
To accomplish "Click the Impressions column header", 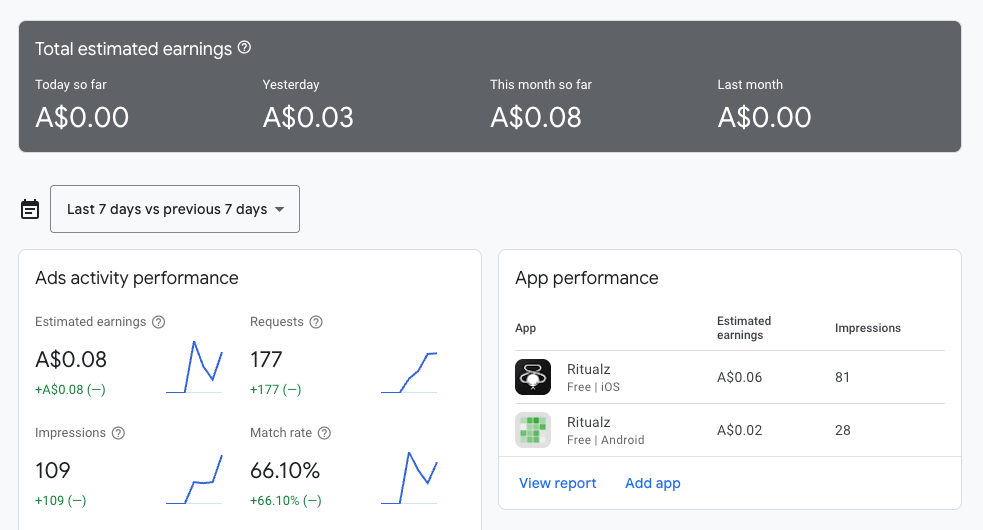I will [x=868, y=328].
